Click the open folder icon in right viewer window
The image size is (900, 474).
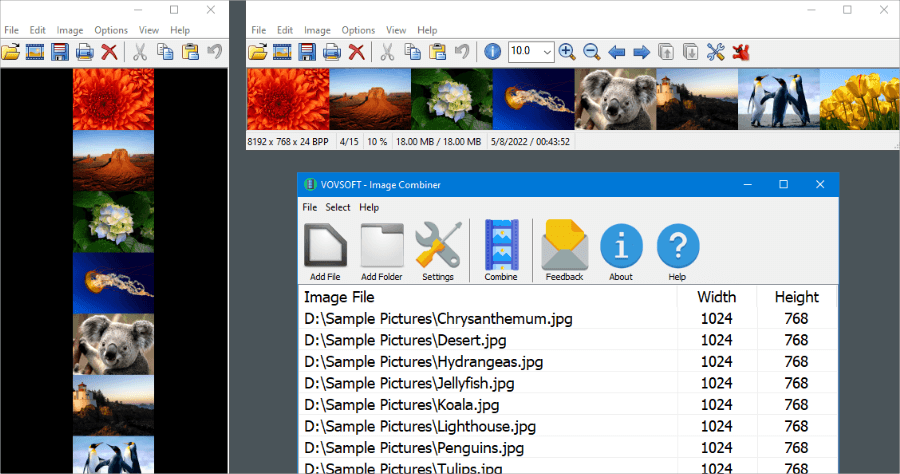coord(258,52)
